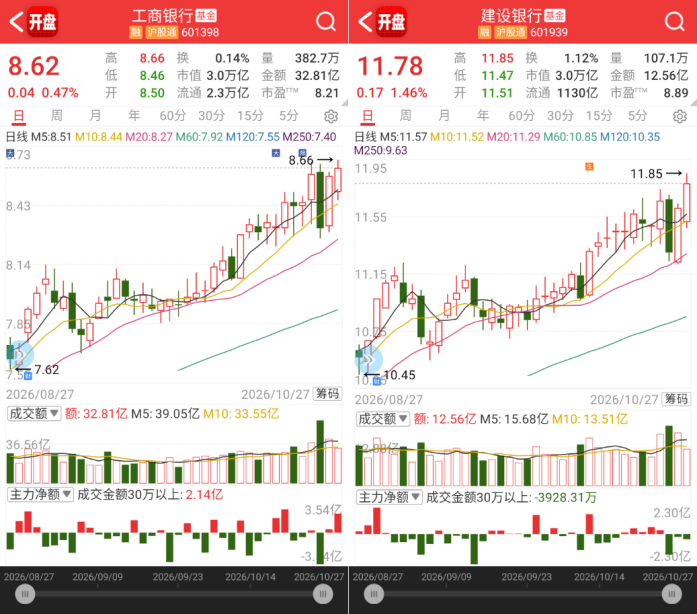
Task: Tap 沪股通 badge under 工商银行
Action: [162, 32]
